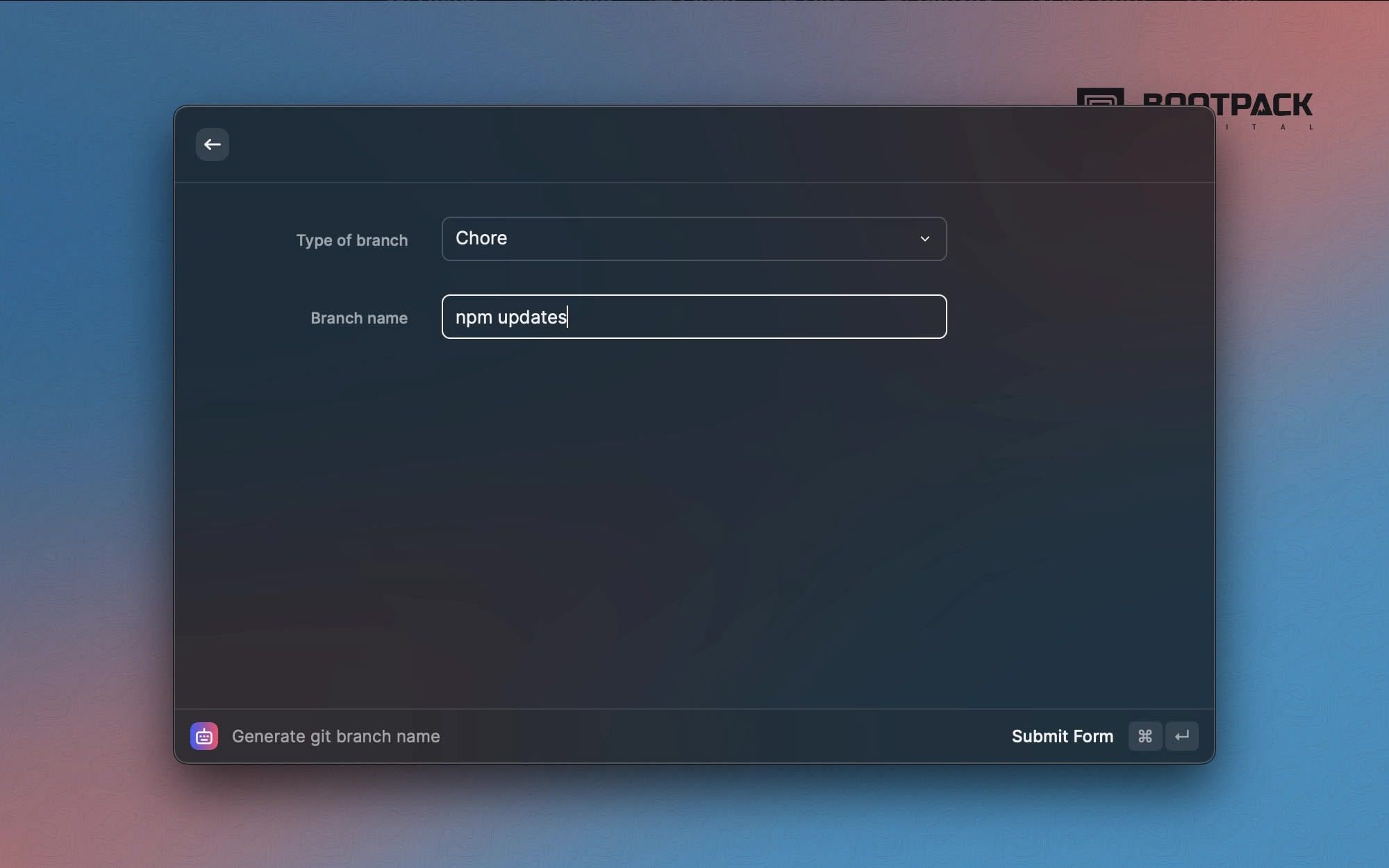Screen dimensions: 1389x868
Task: Click the Chore value in the branch type field
Action: click(481, 238)
